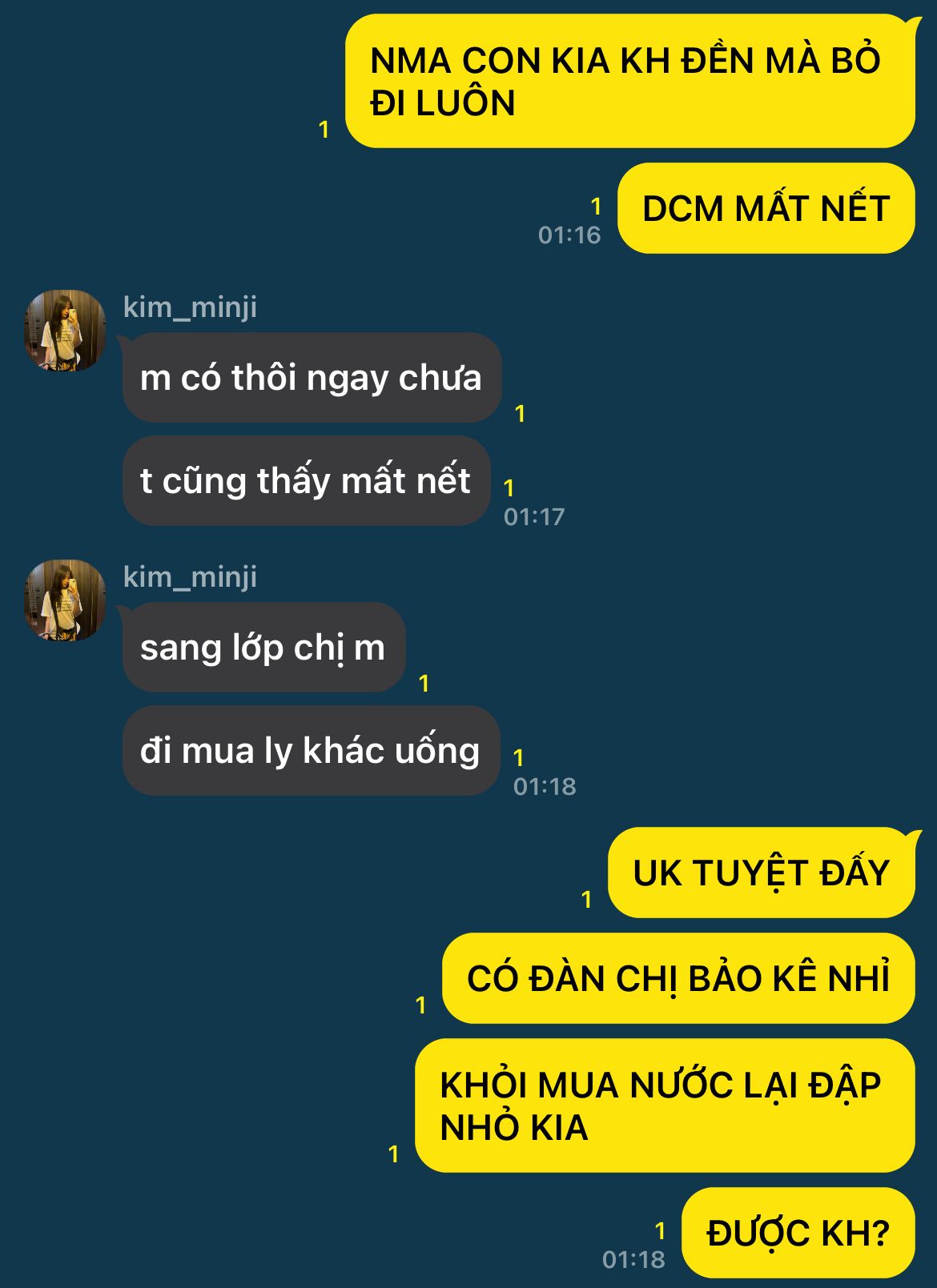The width and height of the screenshot is (937, 1288).
Task: Select the 'KHỎI MUA NƯỚC LẠI ĐẬP' message
Action: coord(665,1105)
